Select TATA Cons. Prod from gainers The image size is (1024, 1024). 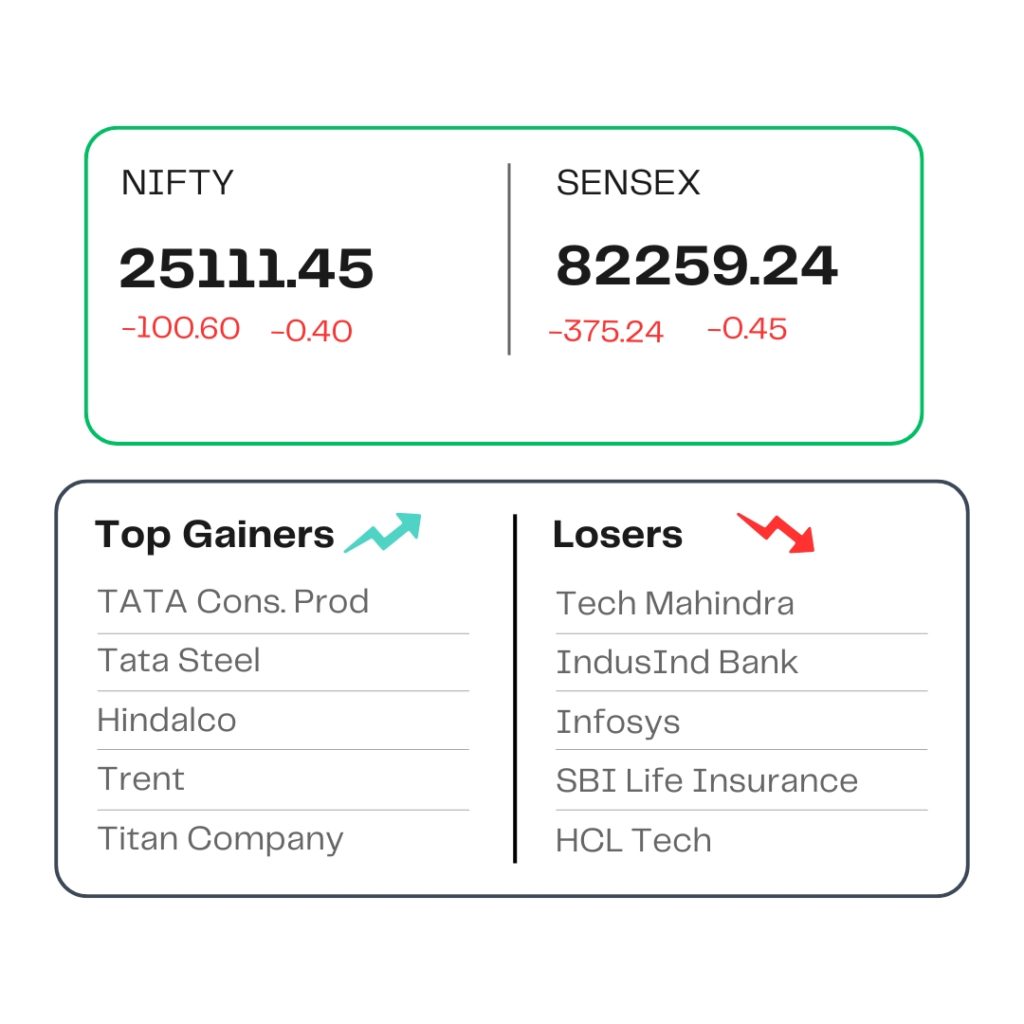coord(233,601)
